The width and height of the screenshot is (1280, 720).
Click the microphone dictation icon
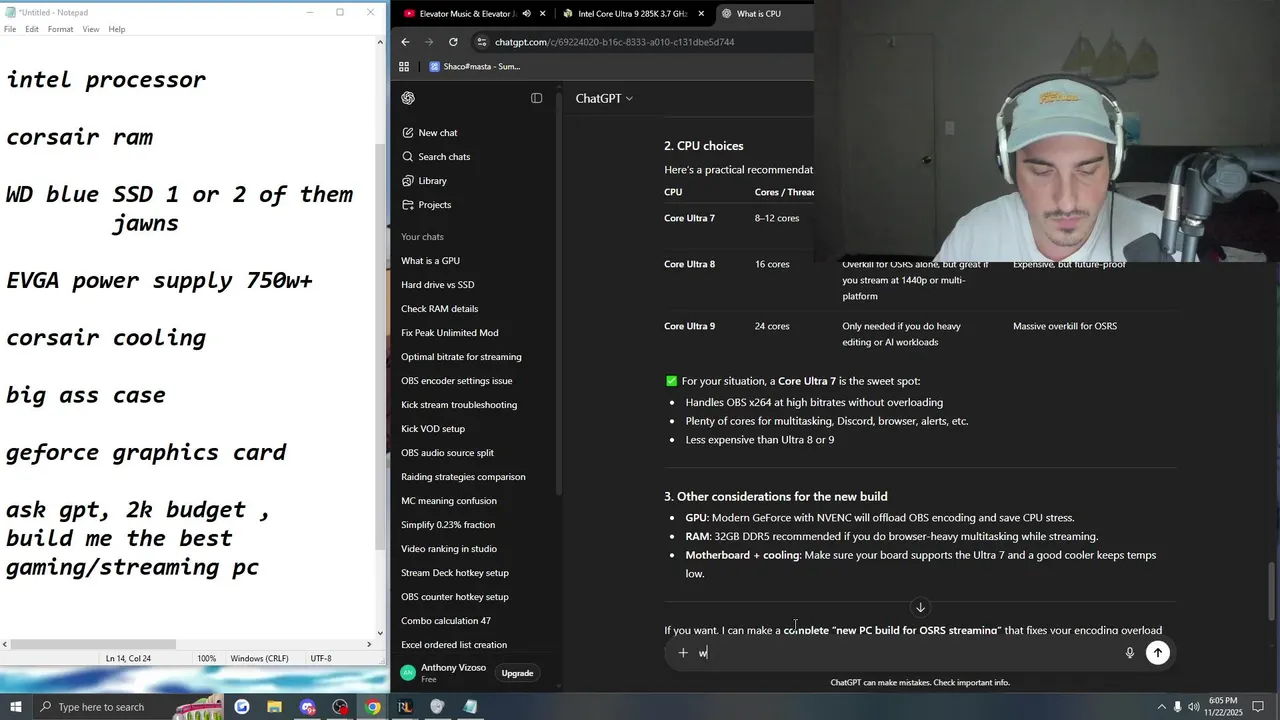(x=1129, y=653)
